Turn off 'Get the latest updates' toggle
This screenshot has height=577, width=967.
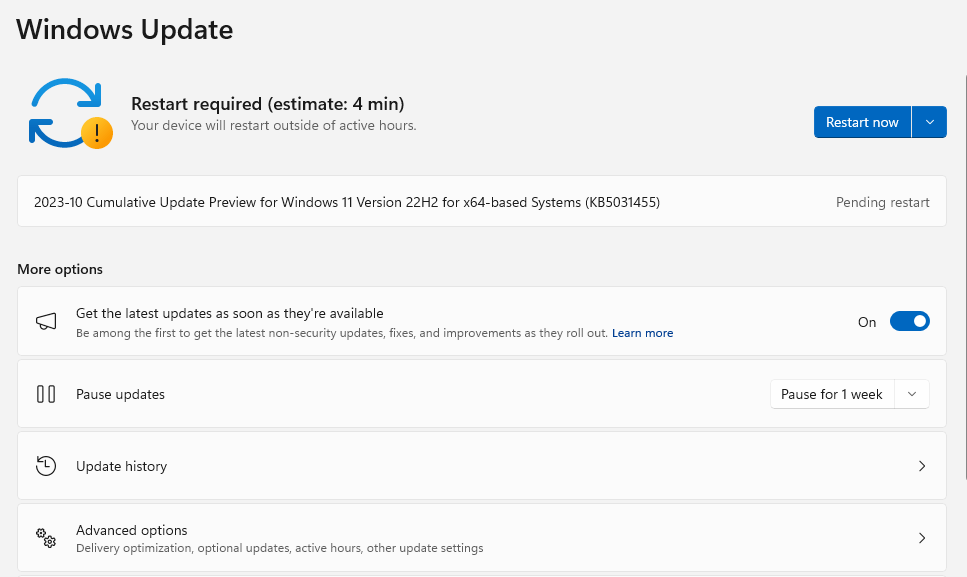pos(909,321)
